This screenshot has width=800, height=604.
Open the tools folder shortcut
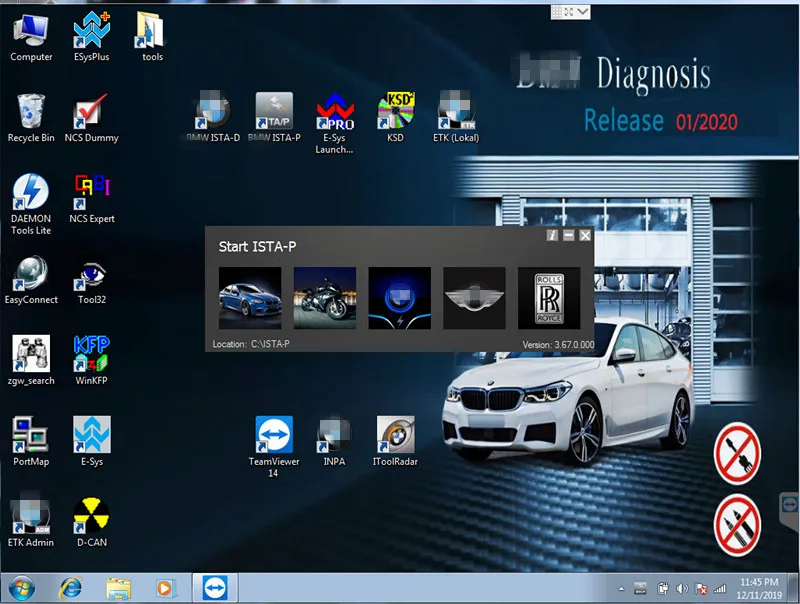coord(152,38)
